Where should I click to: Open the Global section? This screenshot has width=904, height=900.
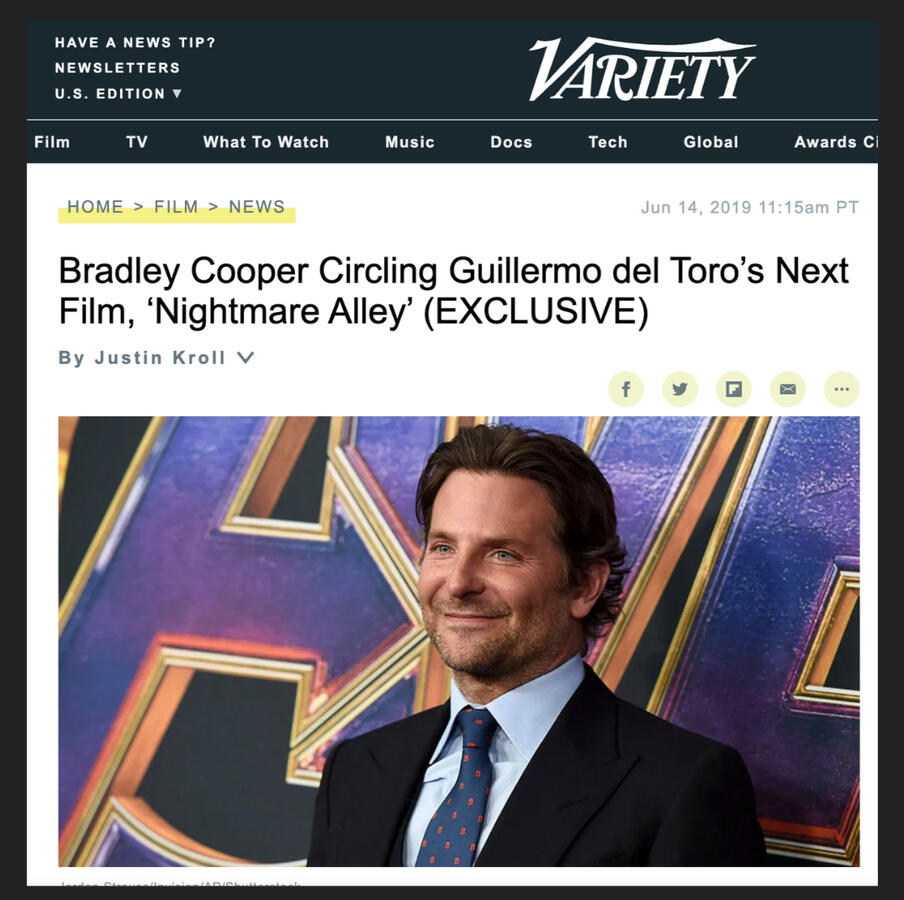point(711,142)
